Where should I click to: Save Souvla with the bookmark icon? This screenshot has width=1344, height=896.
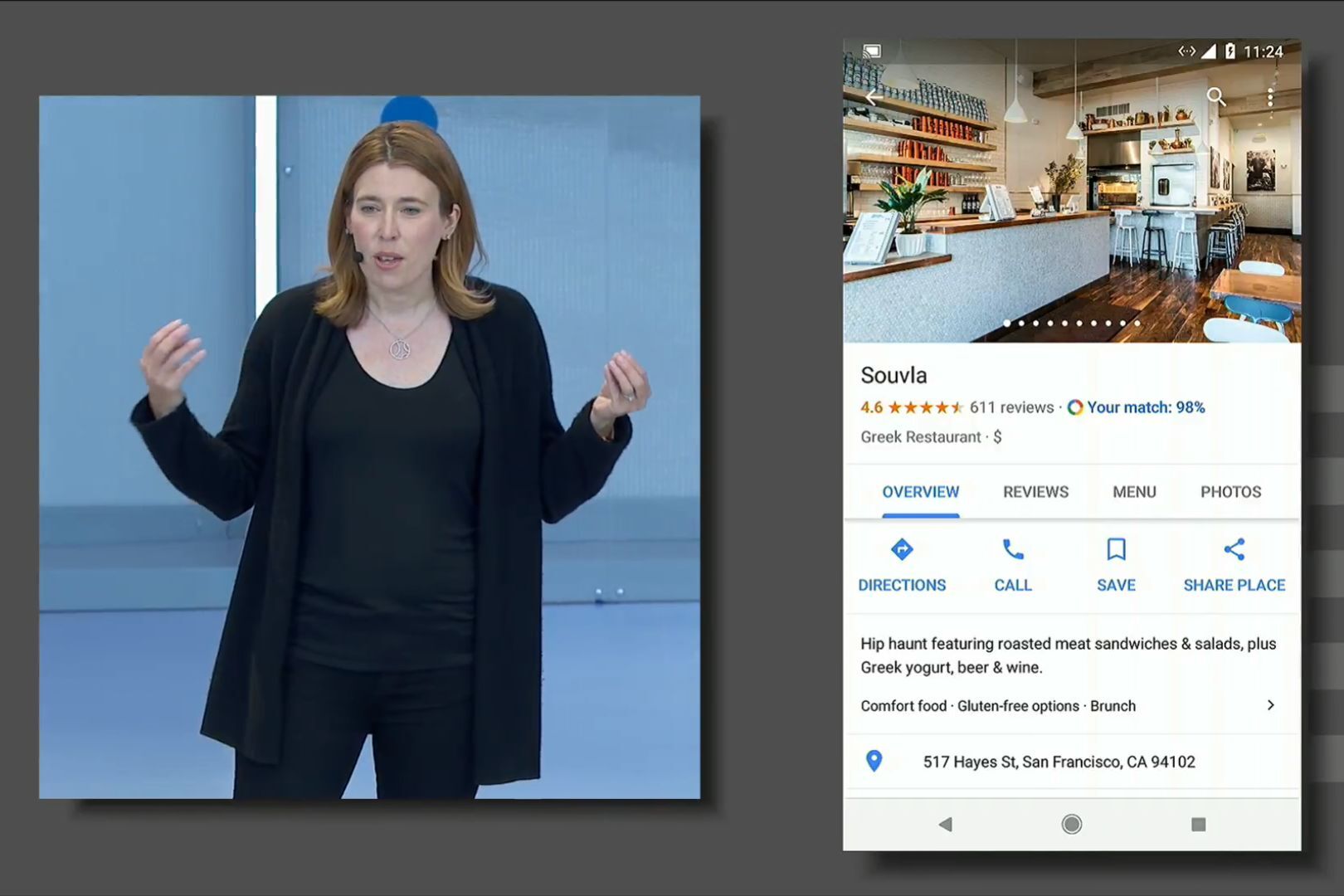(1116, 550)
